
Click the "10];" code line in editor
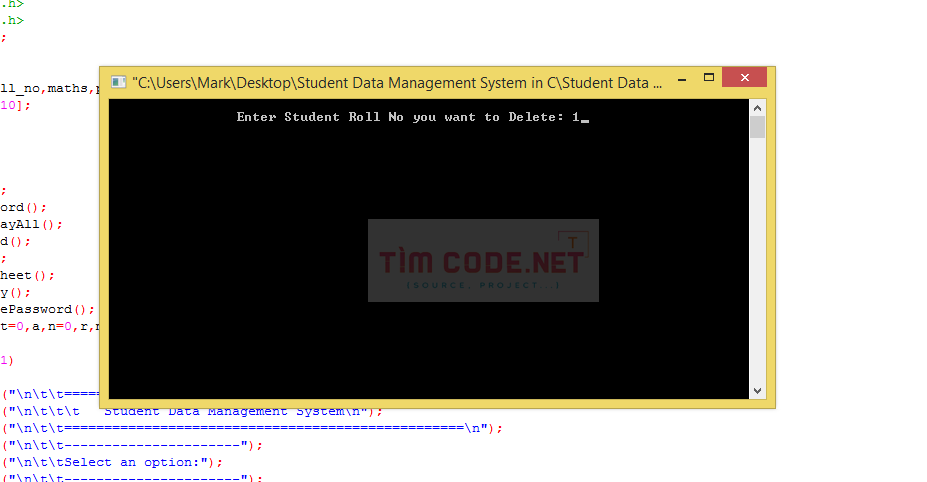pos(15,105)
